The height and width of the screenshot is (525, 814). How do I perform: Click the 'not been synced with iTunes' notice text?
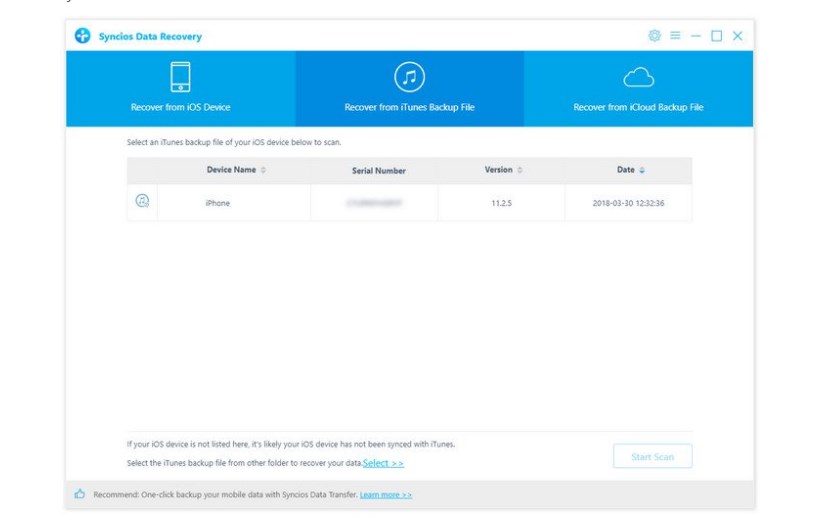tap(291, 444)
